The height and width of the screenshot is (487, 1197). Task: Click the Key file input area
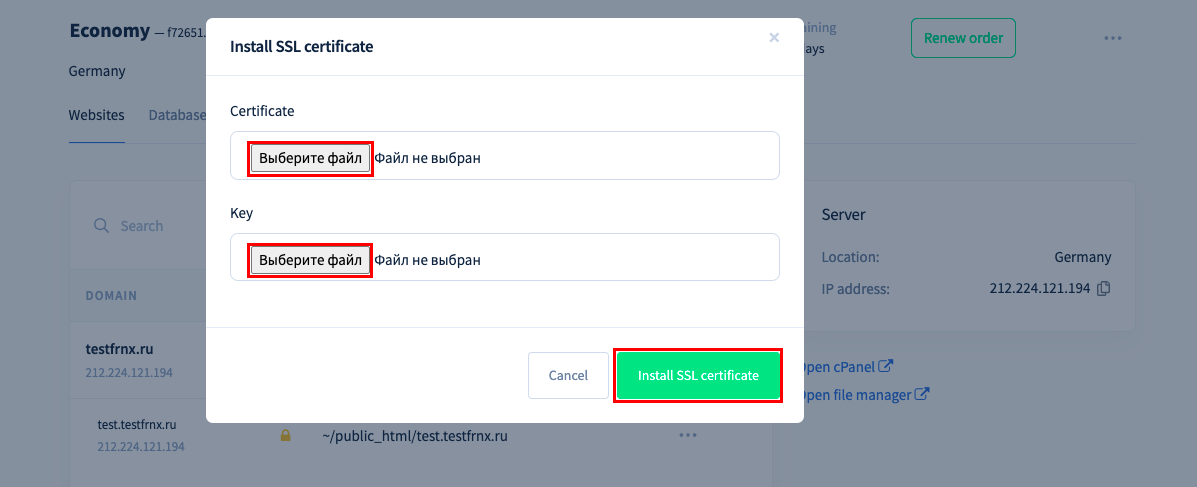[x=505, y=257]
